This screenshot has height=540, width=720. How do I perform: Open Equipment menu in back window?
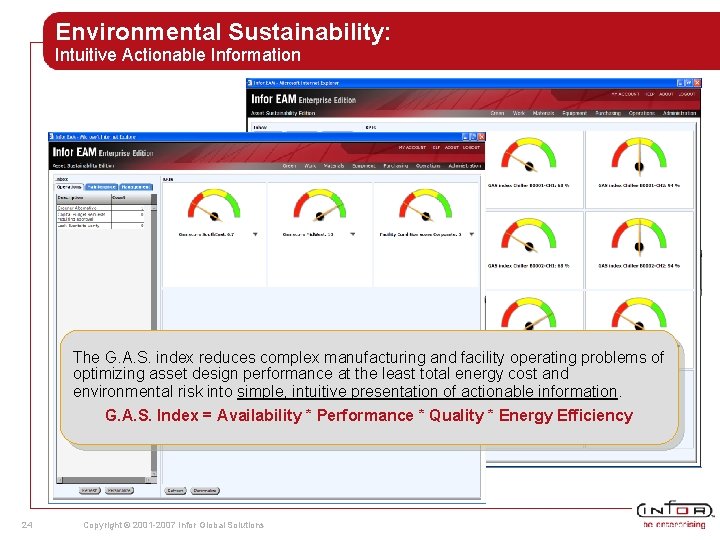click(x=574, y=112)
